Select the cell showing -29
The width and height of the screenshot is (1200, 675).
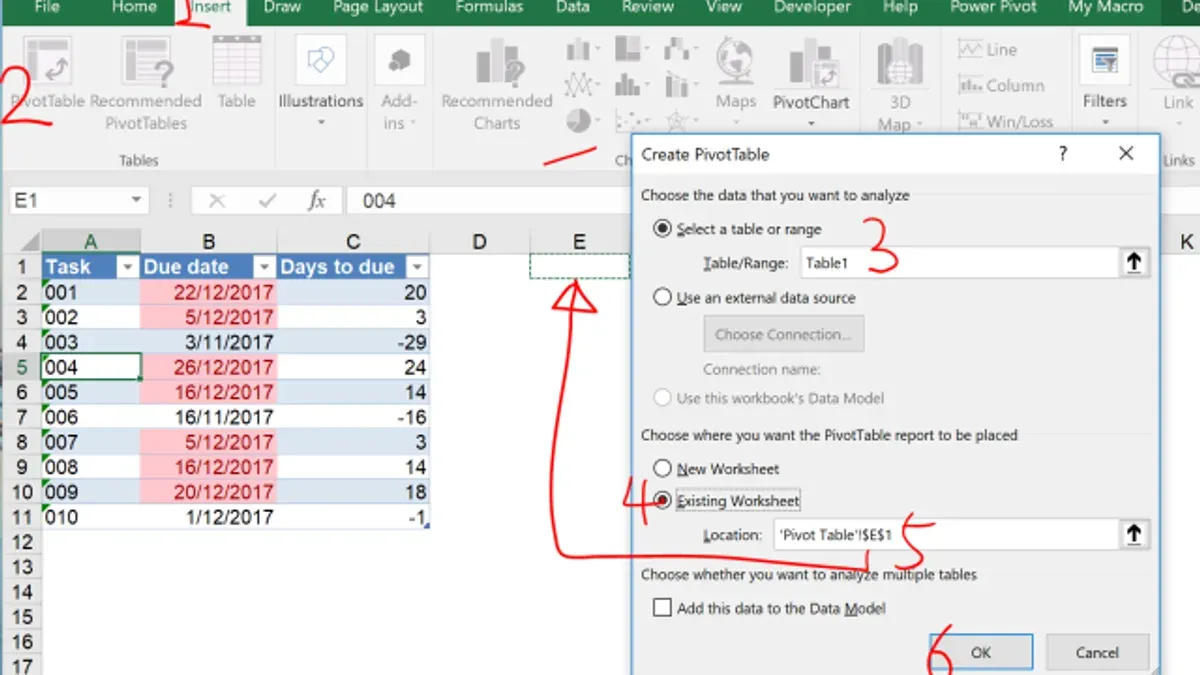click(x=354, y=342)
